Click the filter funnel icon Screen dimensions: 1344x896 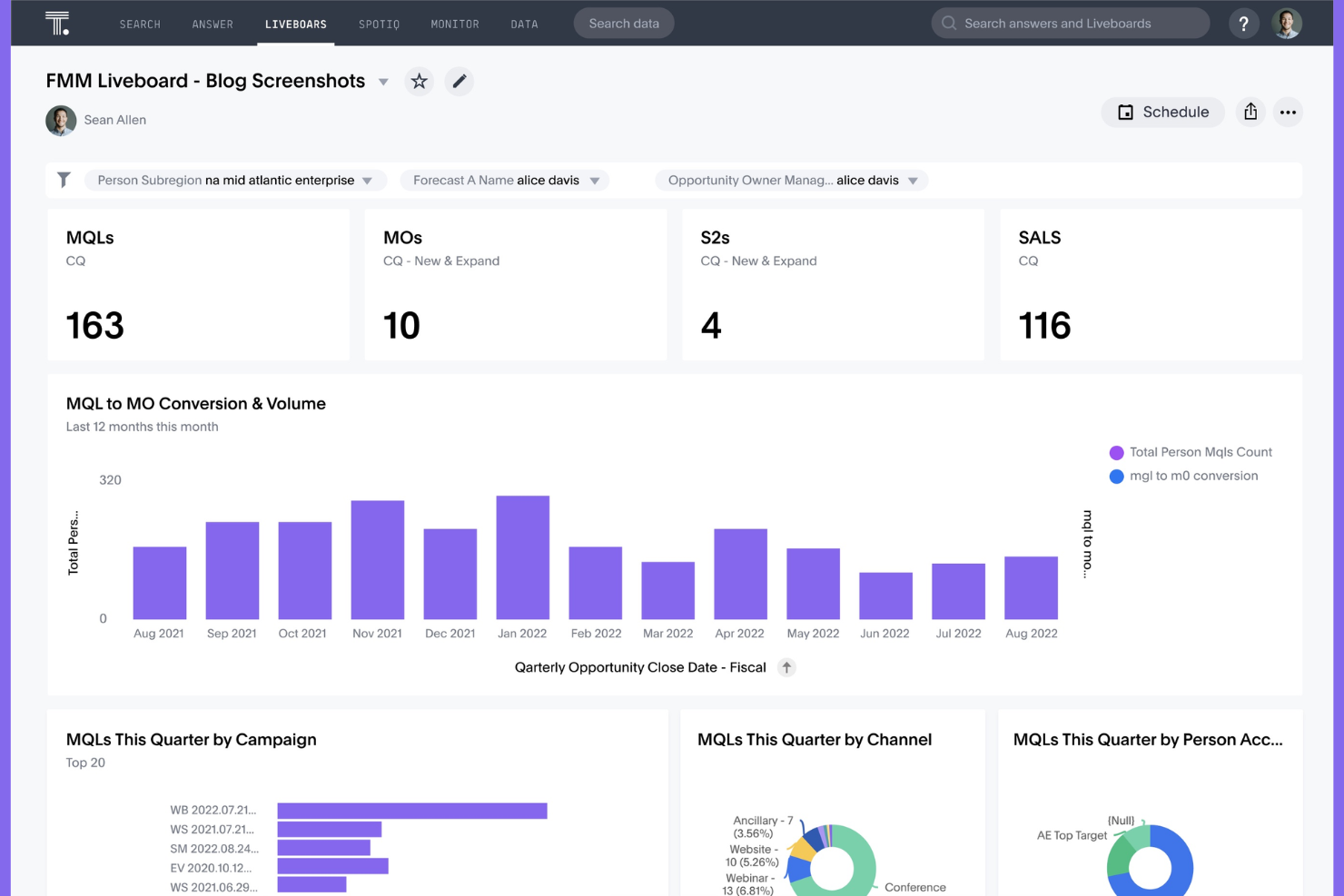(x=64, y=180)
